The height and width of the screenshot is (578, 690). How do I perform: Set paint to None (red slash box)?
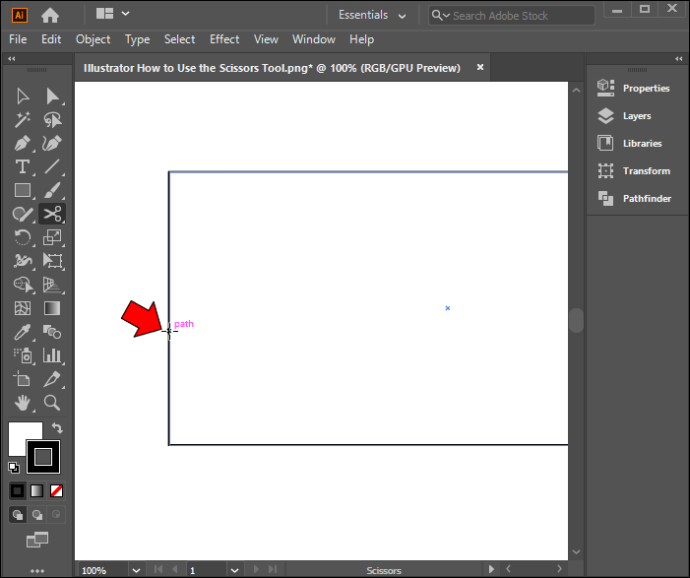point(57,491)
